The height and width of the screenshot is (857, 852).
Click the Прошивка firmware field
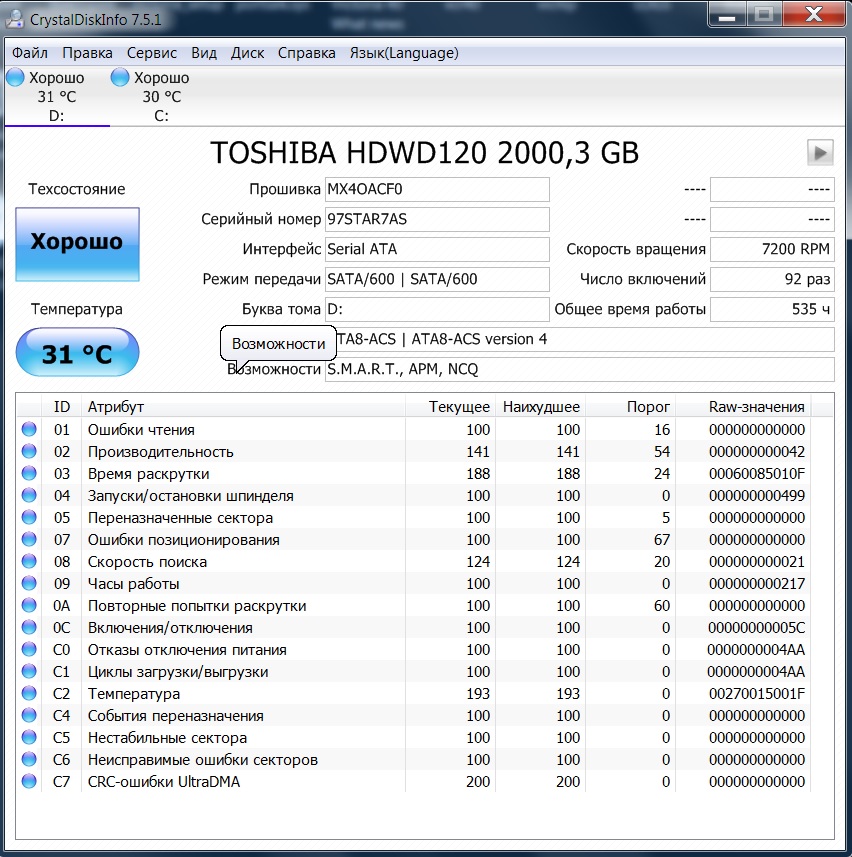(437, 189)
